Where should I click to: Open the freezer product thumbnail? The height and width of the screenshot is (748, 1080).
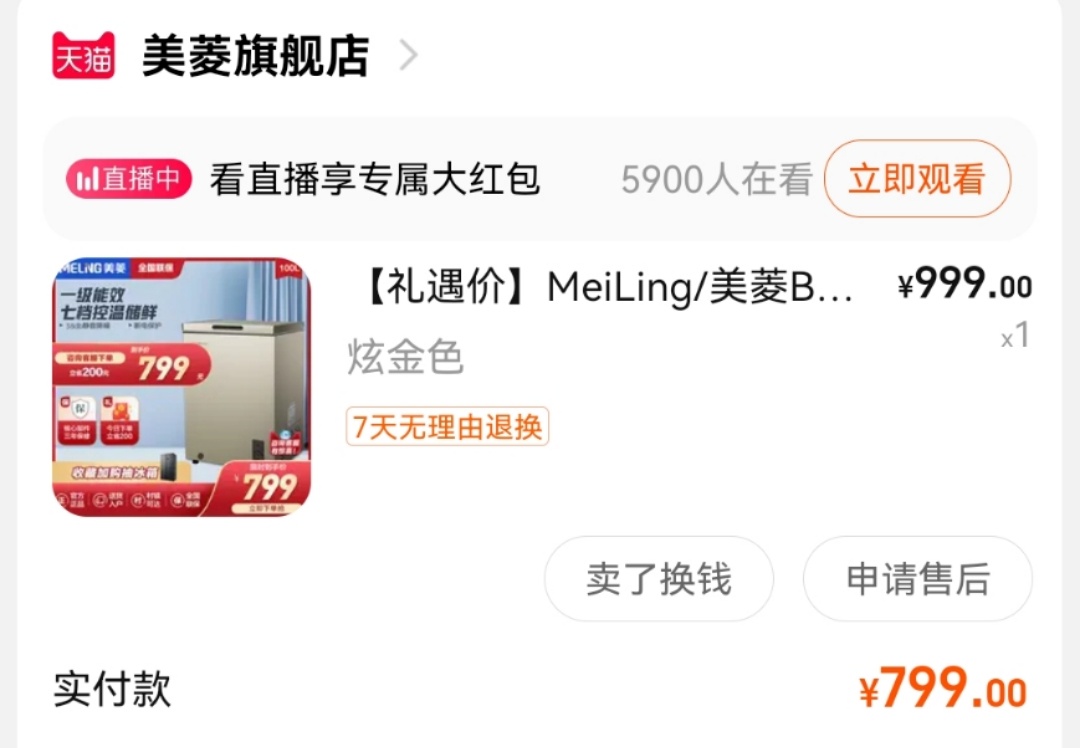182,386
